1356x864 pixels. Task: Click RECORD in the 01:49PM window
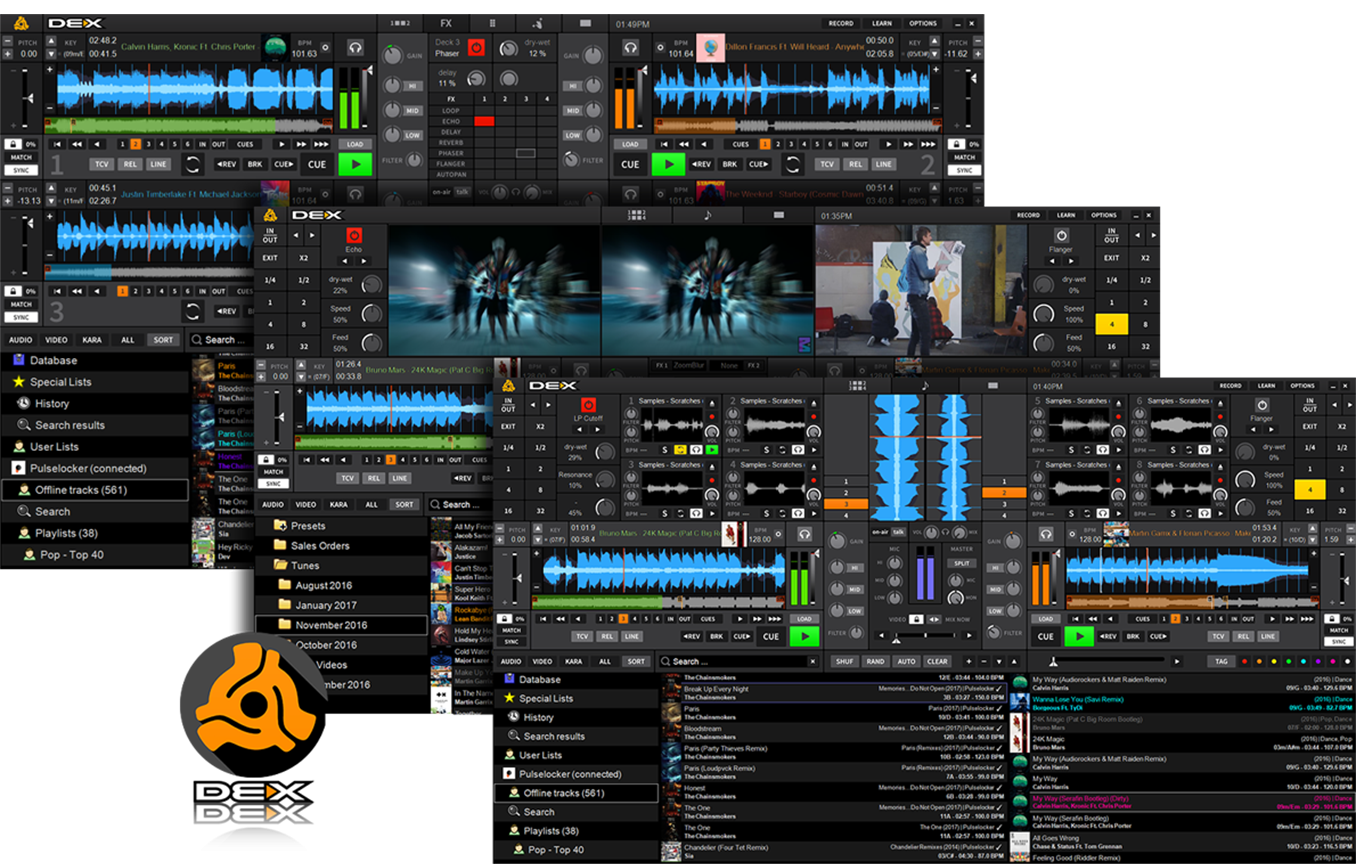pos(841,23)
